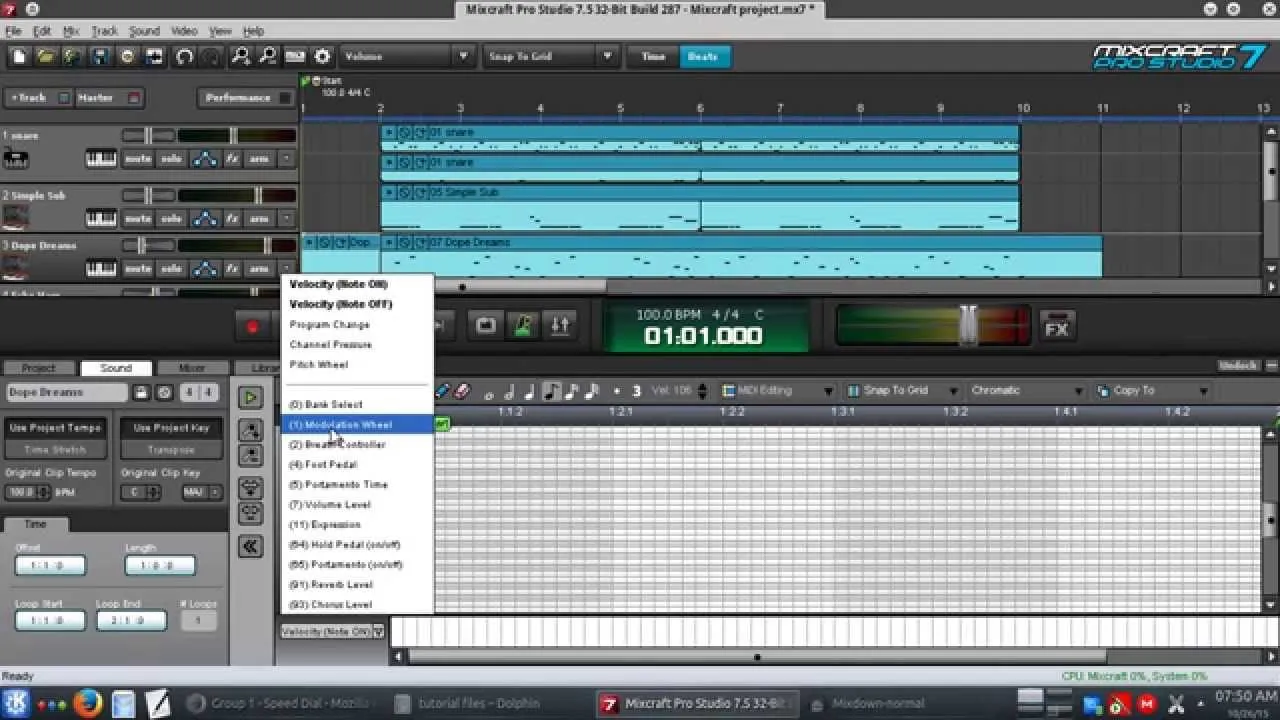
Task: Solo the snare track
Action: 172,159
